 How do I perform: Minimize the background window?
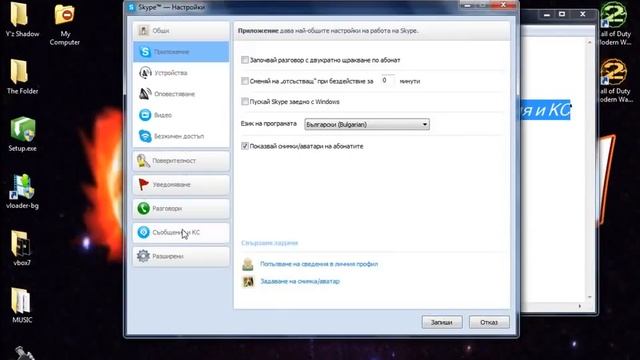pyautogui.click(x=547, y=14)
